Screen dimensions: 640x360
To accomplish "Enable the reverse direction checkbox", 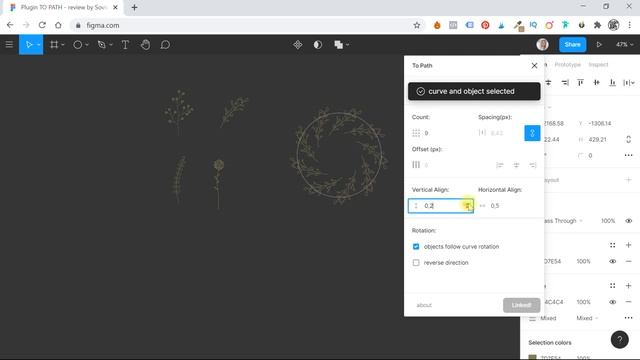I will pos(416,262).
